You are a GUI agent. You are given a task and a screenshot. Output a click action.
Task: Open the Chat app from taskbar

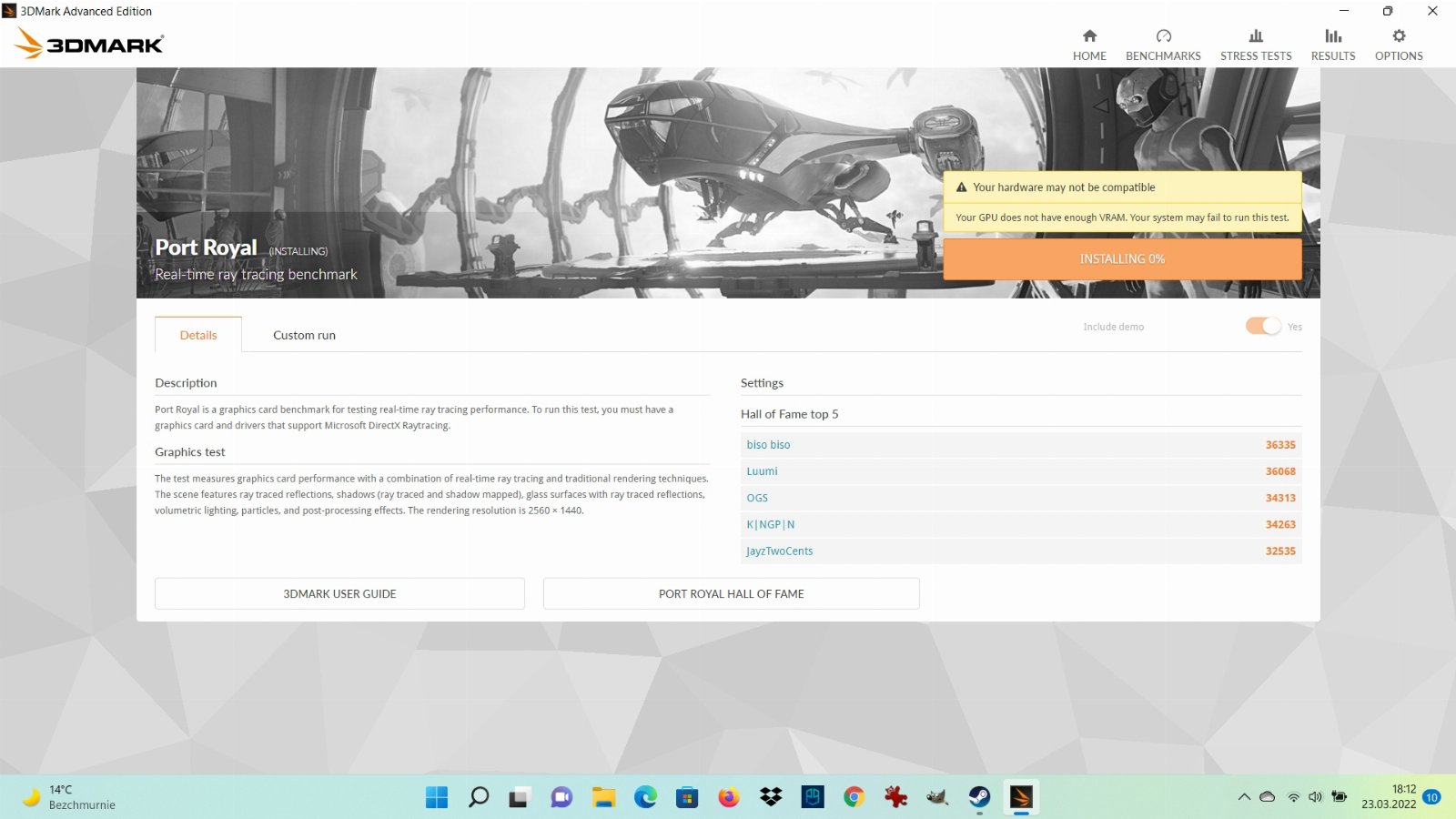pyautogui.click(x=561, y=797)
